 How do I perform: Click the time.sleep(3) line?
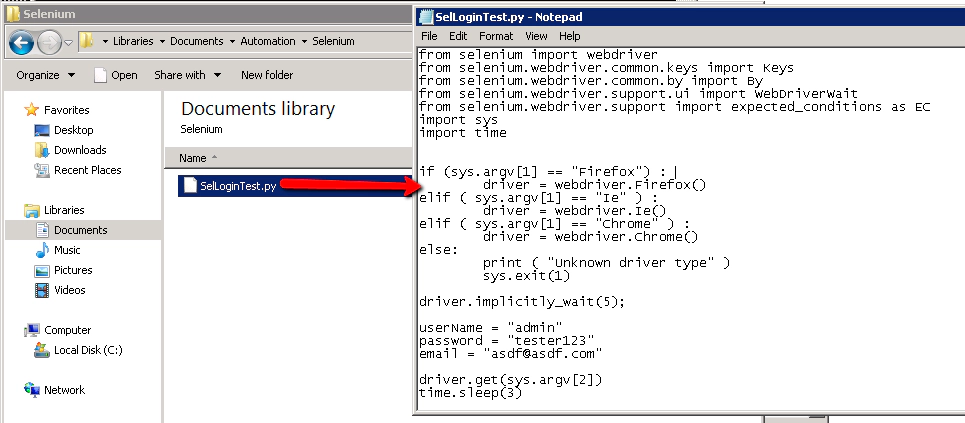click(470, 393)
